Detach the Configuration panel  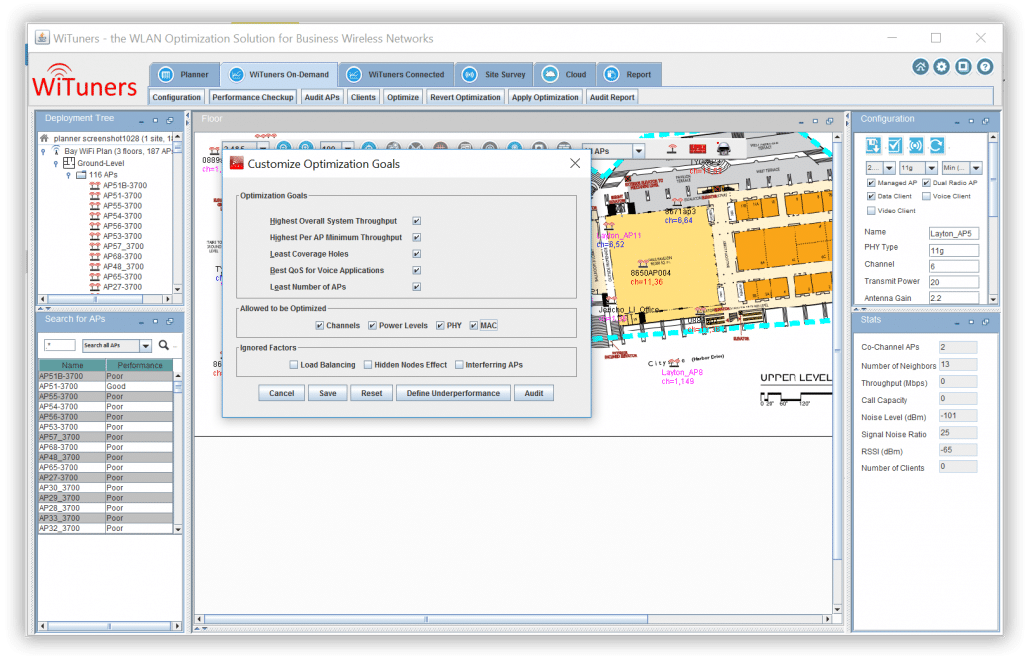pyautogui.click(x=986, y=122)
